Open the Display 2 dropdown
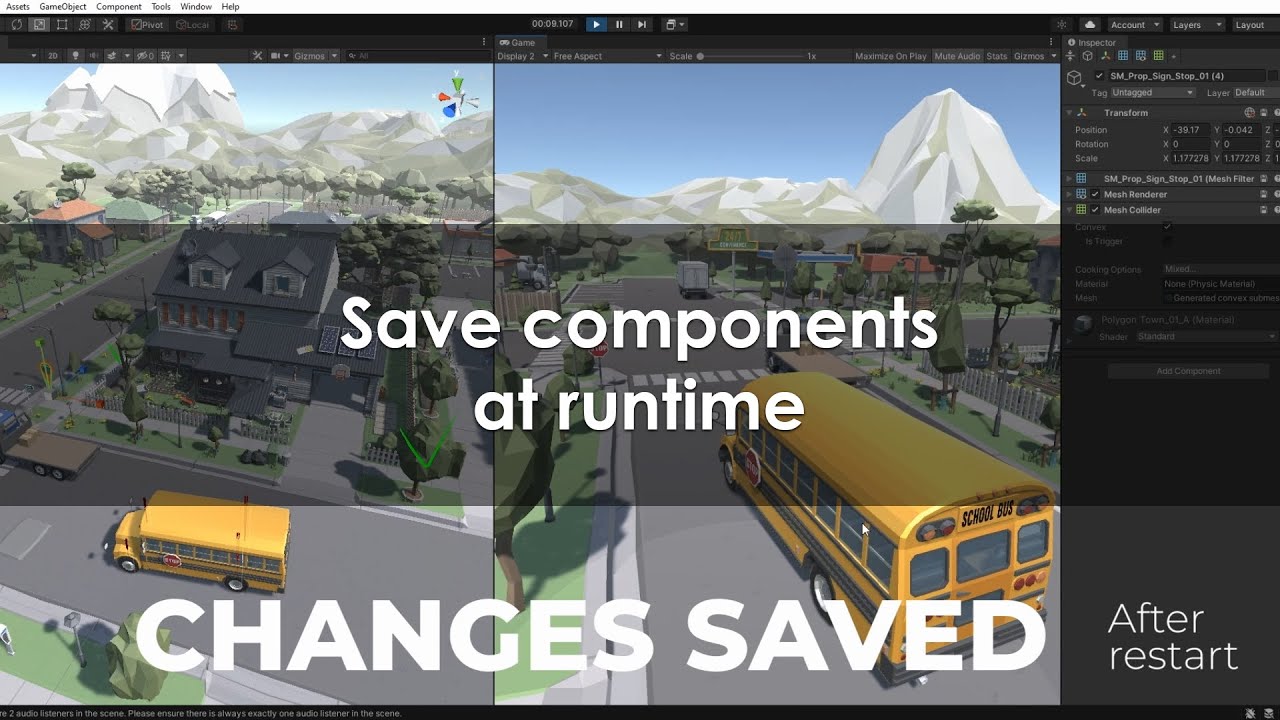 click(x=522, y=56)
